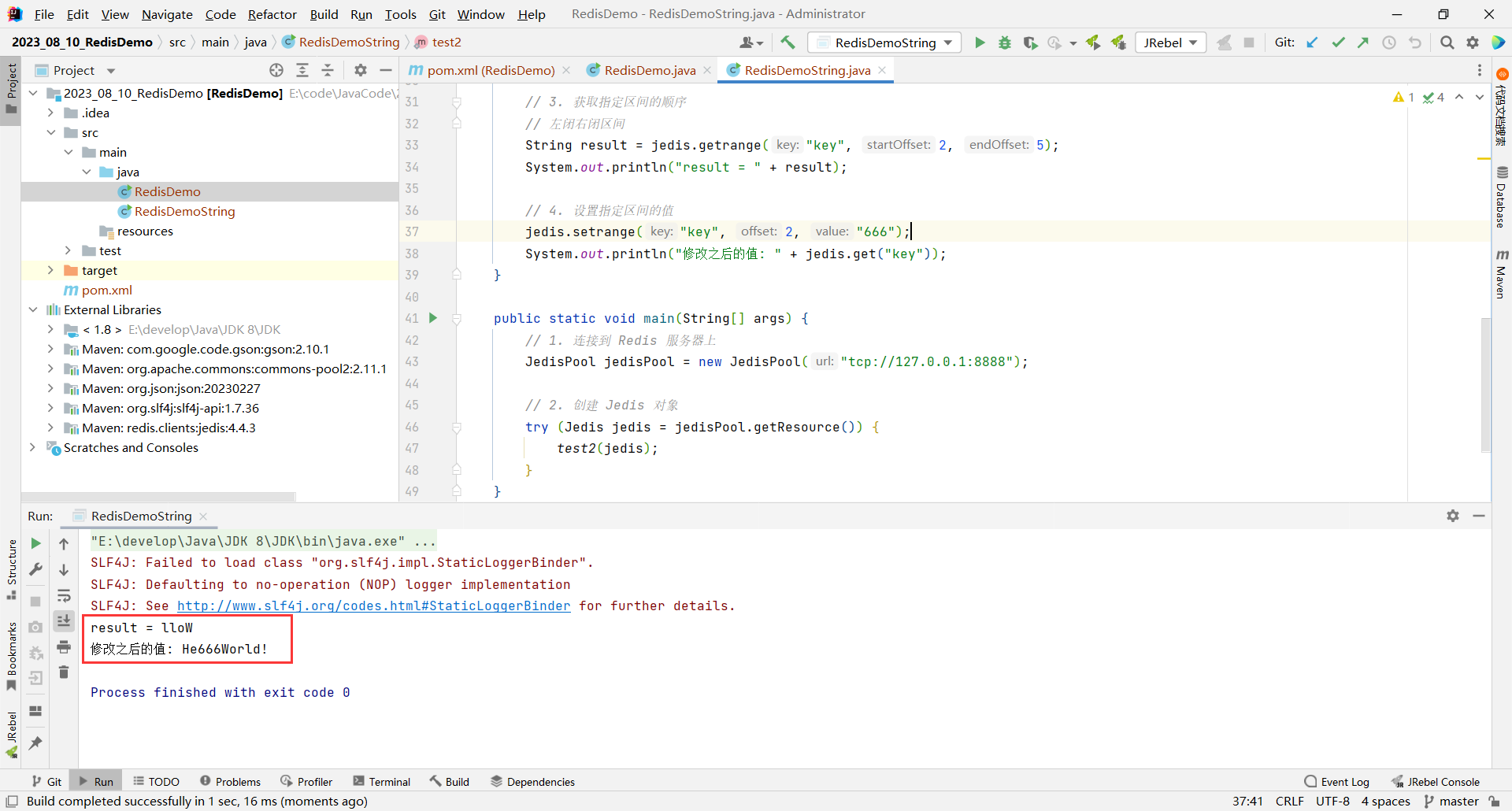Open IDE settings with the gear icon
Screen dimensions: 1512x811
(x=1473, y=43)
